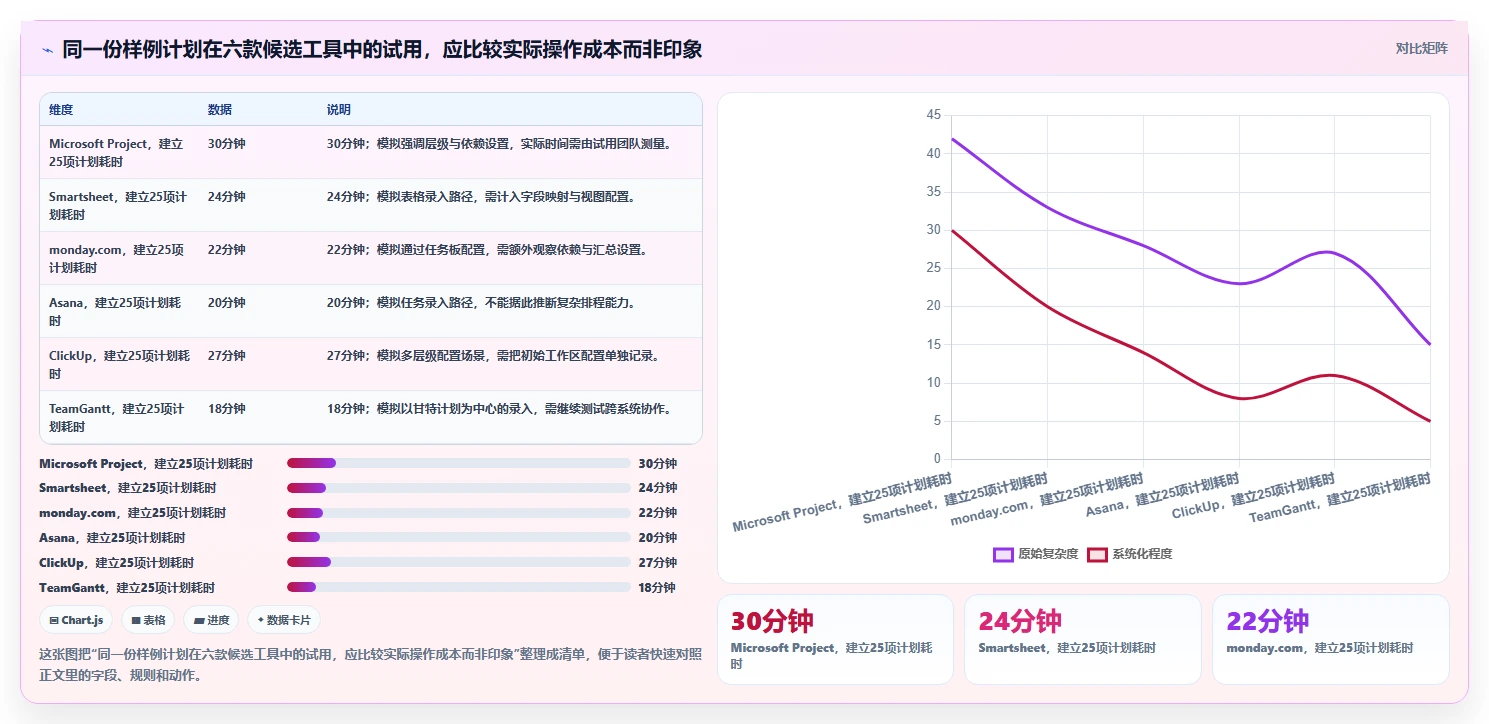The width and height of the screenshot is (1489, 724).
Task: Click the 30 value on chart y-axis
Action: click(x=934, y=230)
